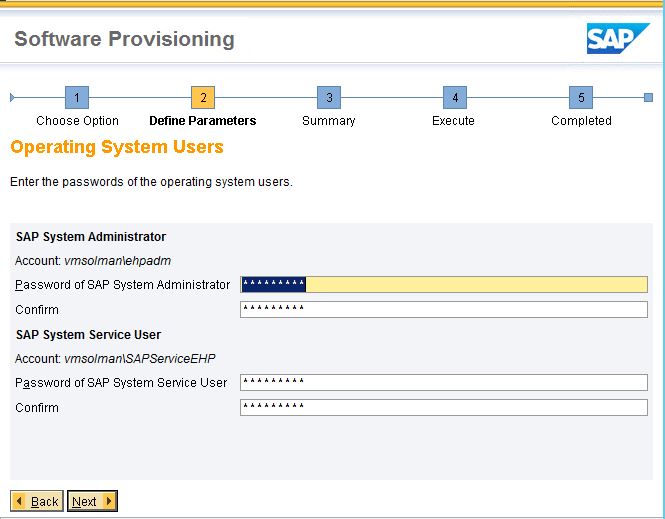Click the Summary step label
The height and width of the screenshot is (519, 665).
coord(329,121)
